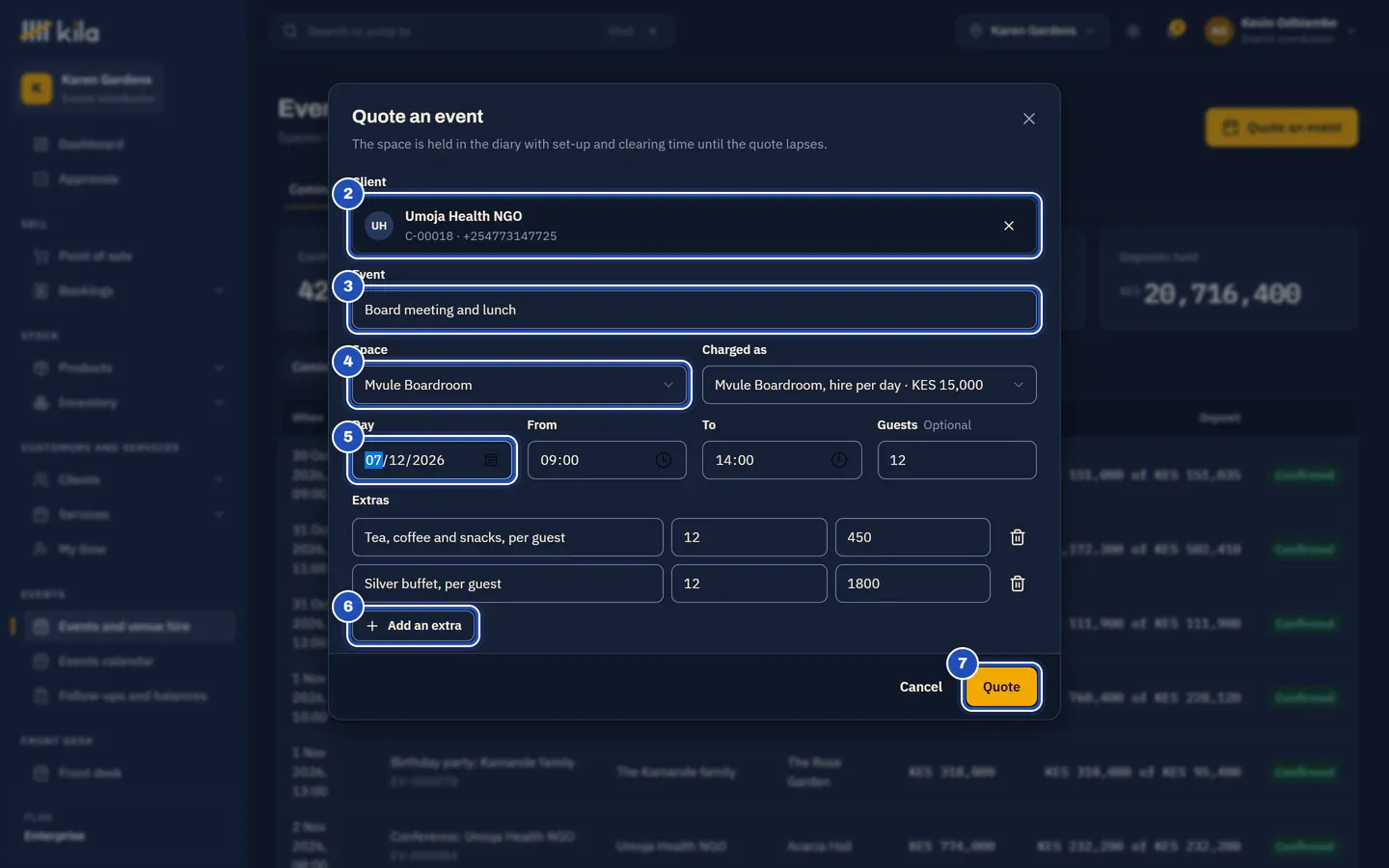Delete the Silver buffet extra

(1018, 583)
